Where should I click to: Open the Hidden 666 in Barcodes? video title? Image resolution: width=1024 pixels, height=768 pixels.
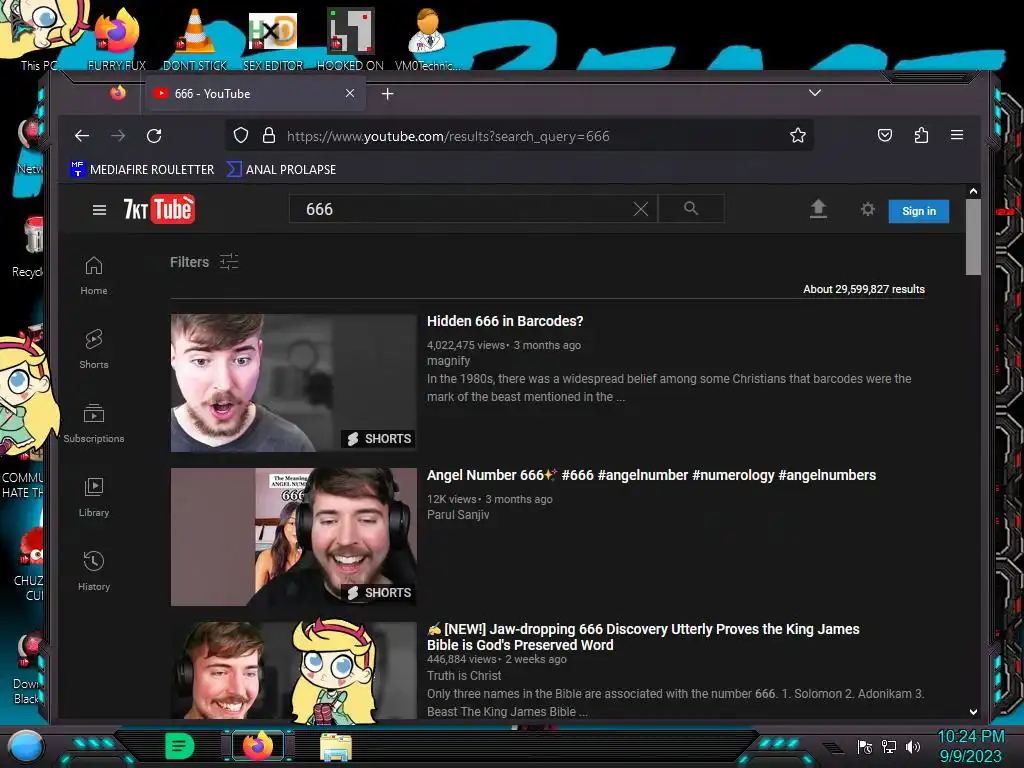click(x=505, y=321)
